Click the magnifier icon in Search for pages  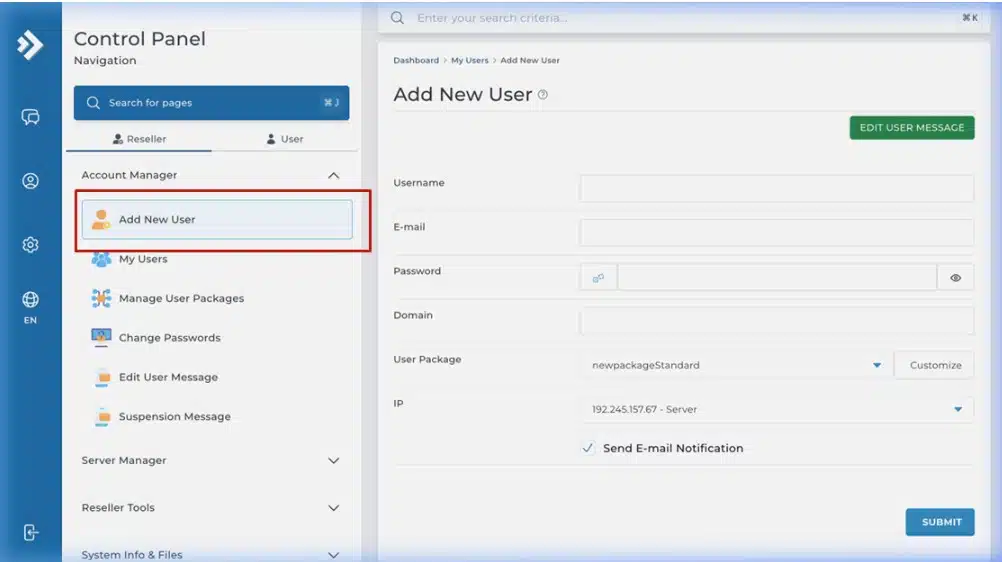click(x=93, y=103)
